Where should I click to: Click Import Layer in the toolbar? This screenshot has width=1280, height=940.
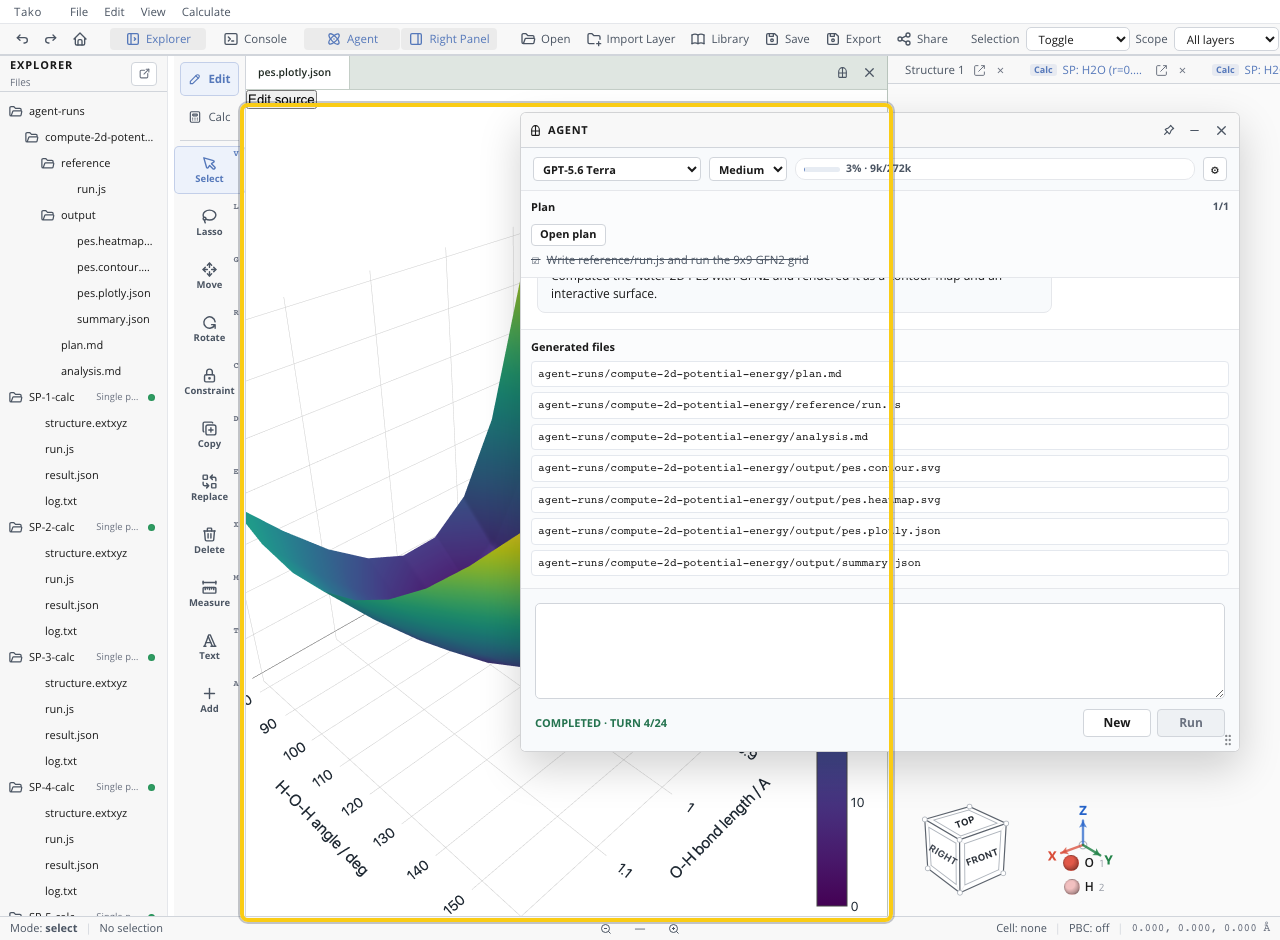(631, 39)
